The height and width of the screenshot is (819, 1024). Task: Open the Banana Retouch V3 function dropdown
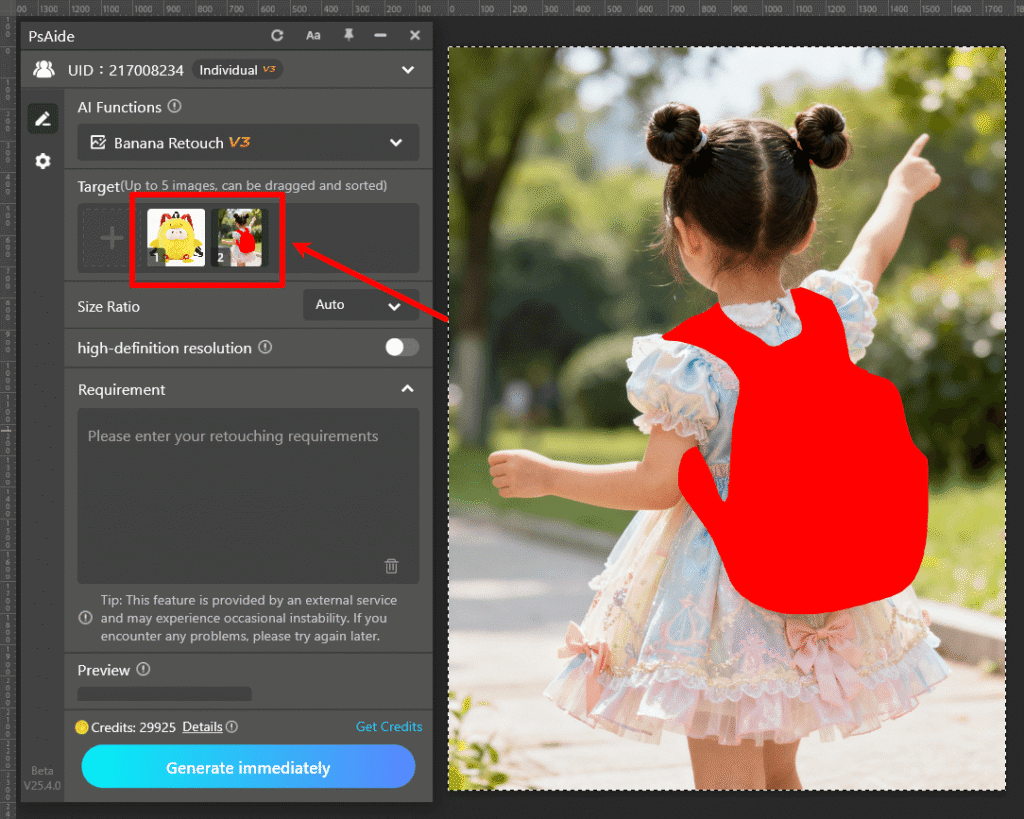point(395,142)
